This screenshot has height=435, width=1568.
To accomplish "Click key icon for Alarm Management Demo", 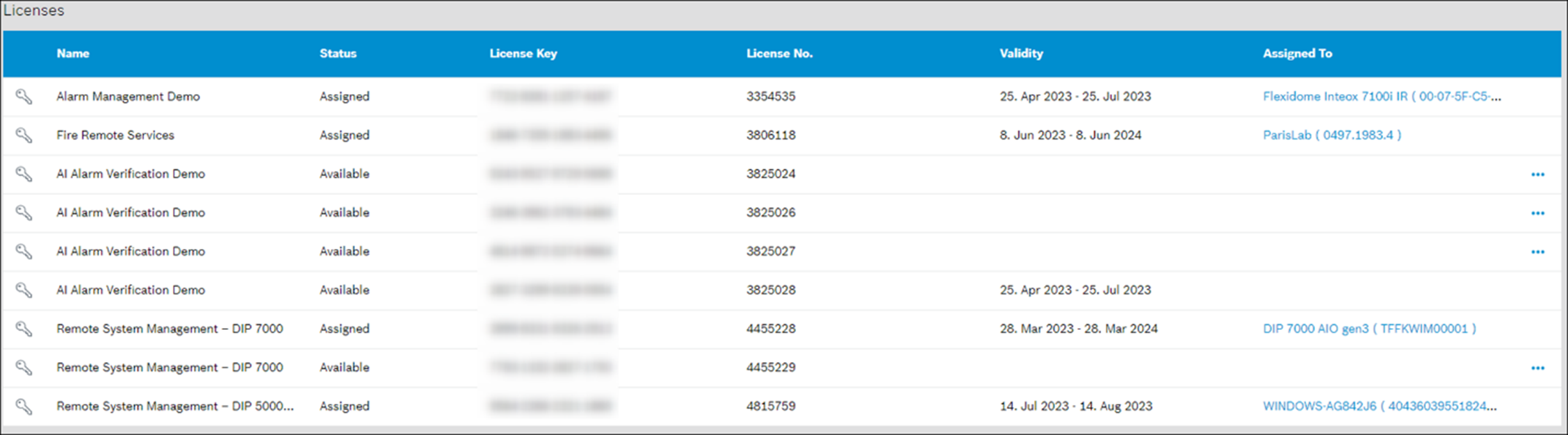I will pyautogui.click(x=24, y=97).
